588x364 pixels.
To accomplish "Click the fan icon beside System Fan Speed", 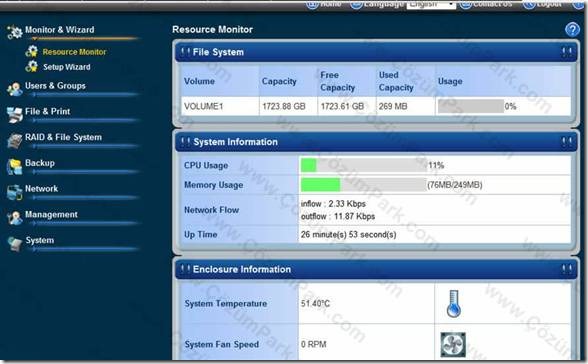I will pyautogui.click(x=453, y=344).
